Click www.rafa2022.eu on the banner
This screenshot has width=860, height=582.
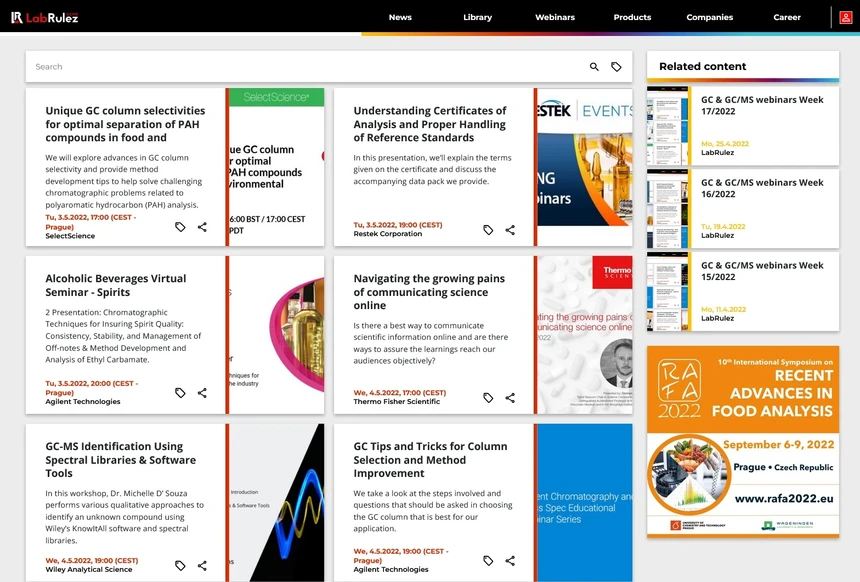784,499
